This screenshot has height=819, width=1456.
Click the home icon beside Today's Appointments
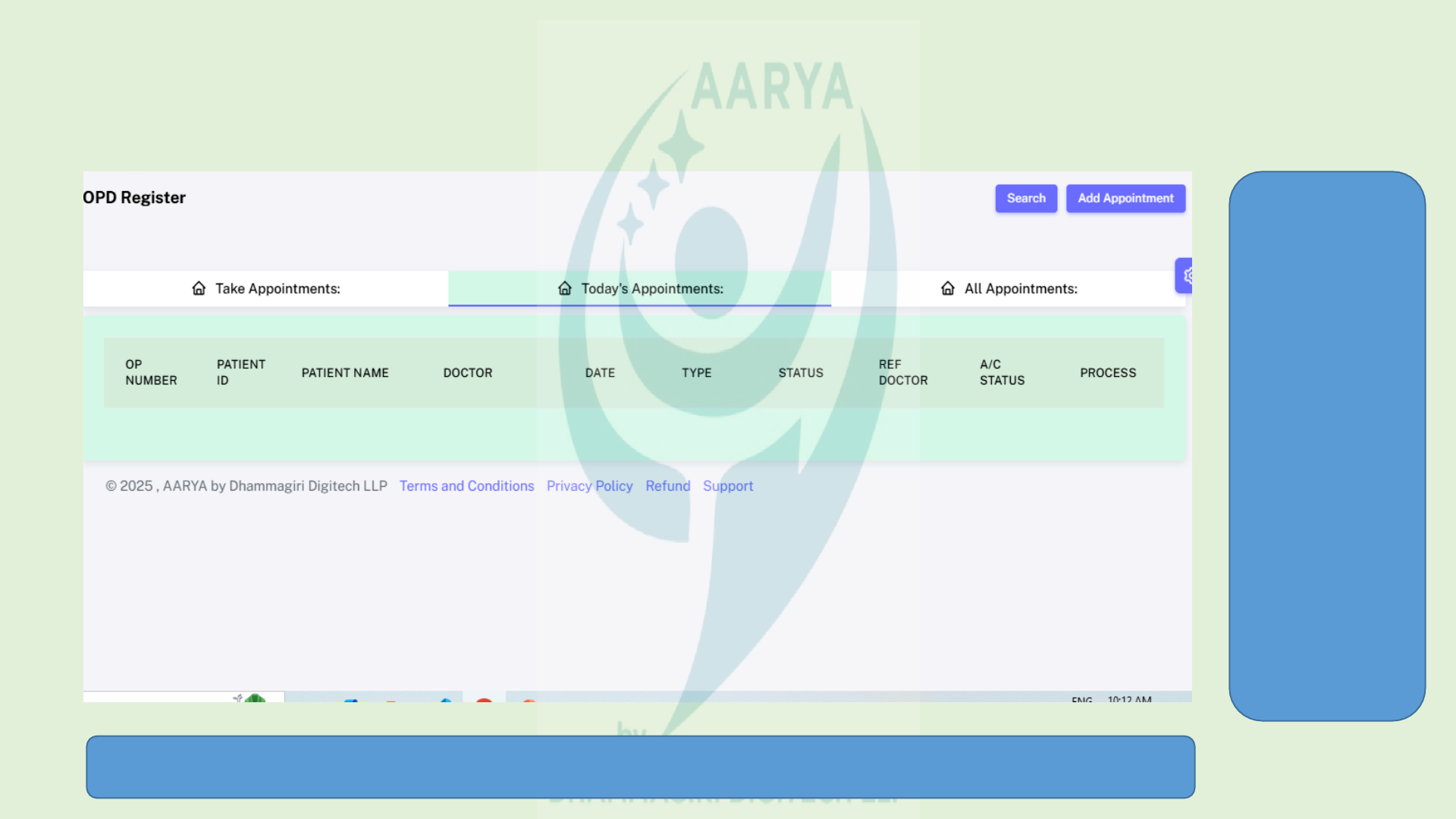pos(564,288)
